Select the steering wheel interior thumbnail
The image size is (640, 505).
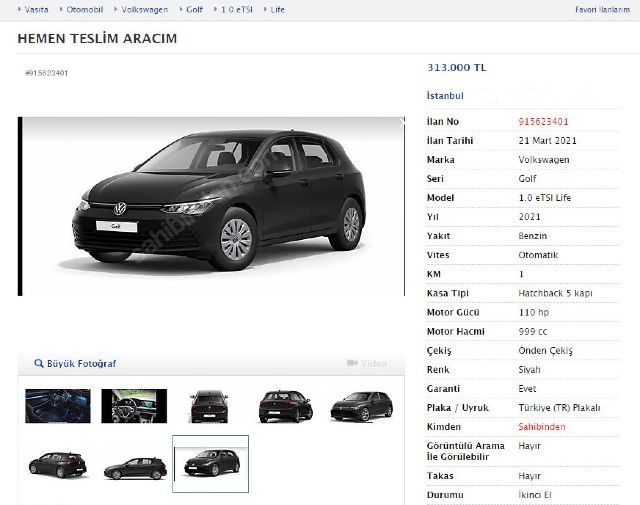pyautogui.click(x=134, y=406)
